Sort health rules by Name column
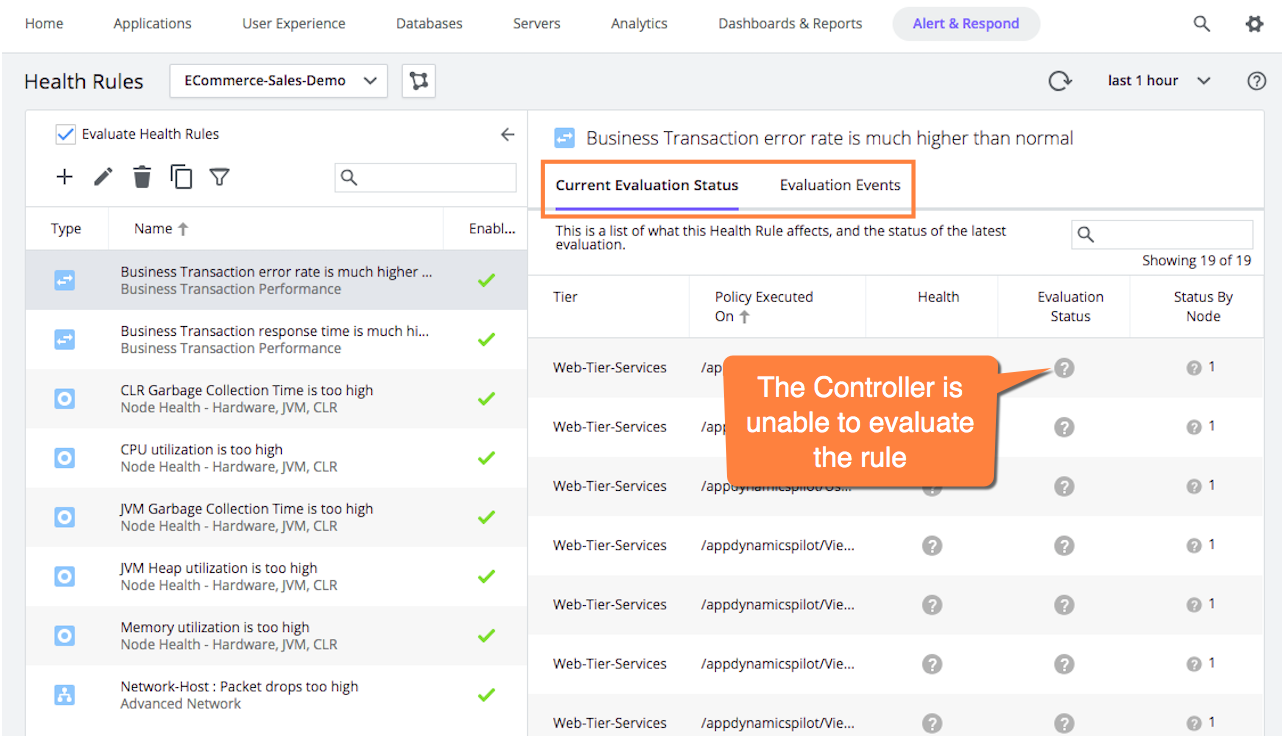 161,229
